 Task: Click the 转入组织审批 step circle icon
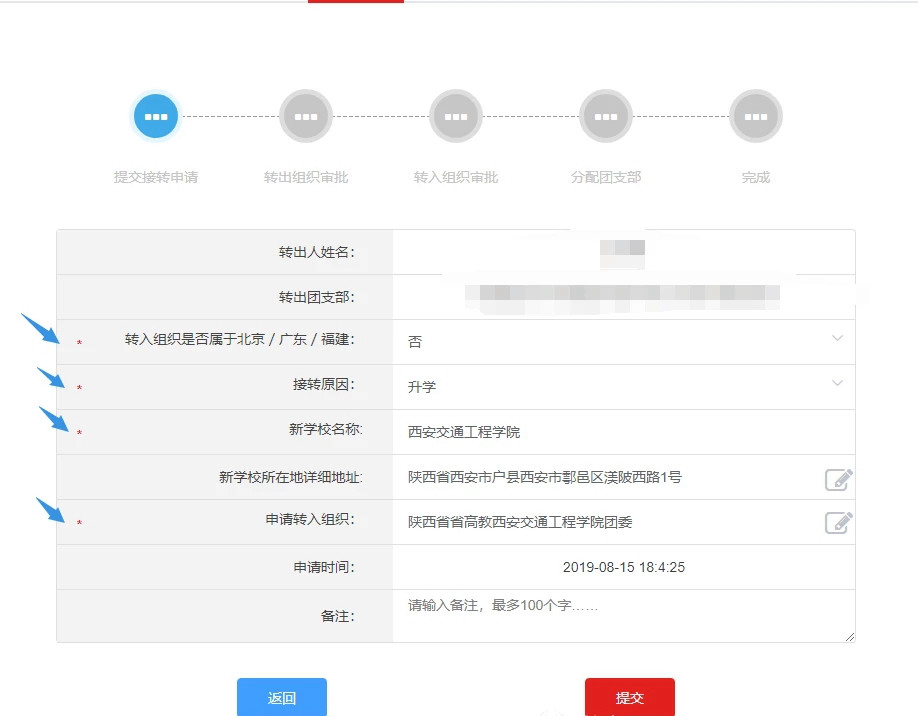point(455,116)
